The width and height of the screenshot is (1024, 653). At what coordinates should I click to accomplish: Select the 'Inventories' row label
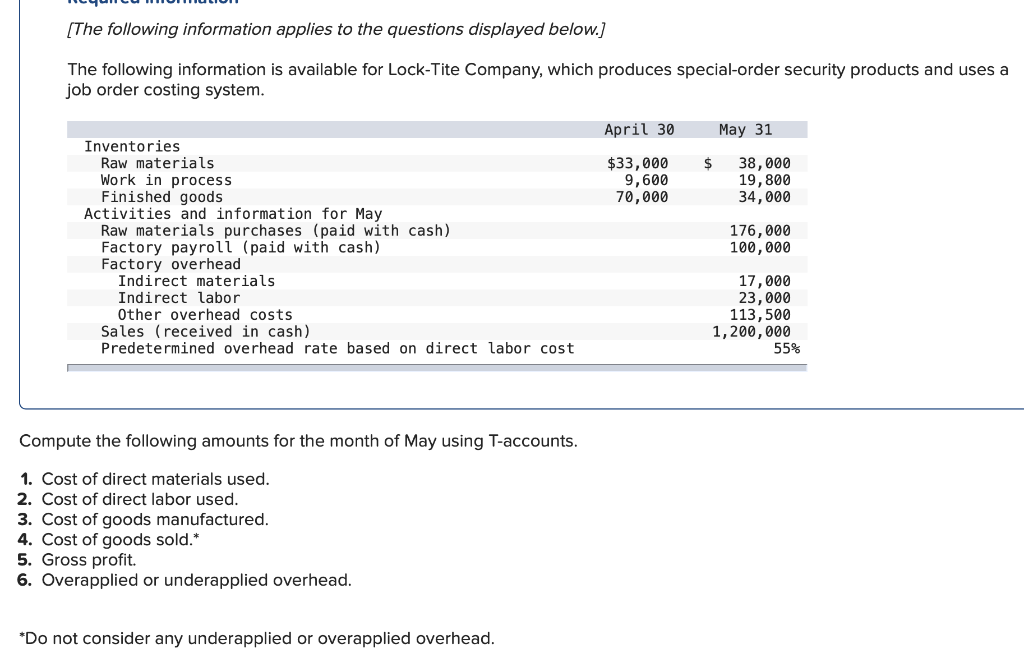(132, 146)
